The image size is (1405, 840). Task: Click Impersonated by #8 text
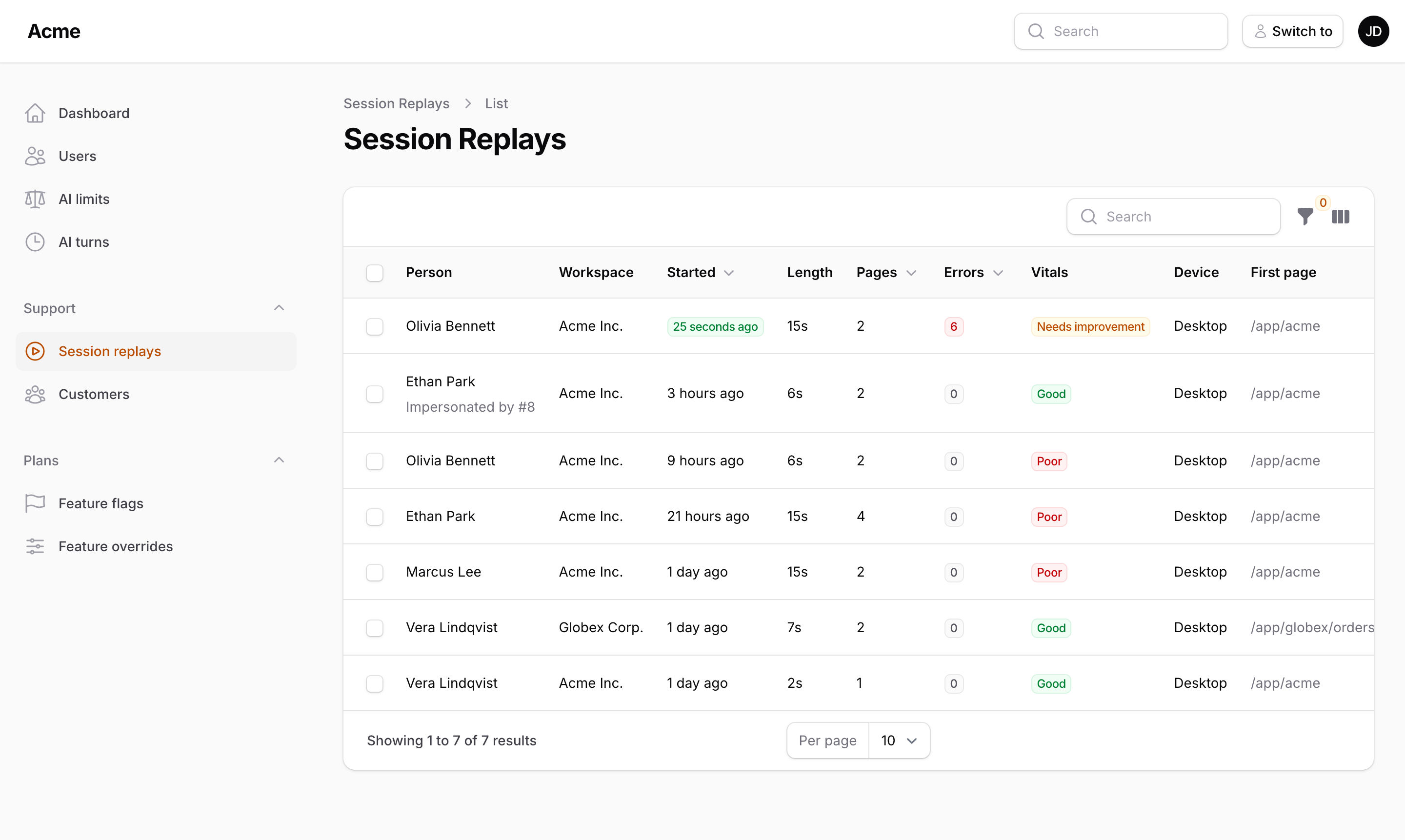coord(470,407)
